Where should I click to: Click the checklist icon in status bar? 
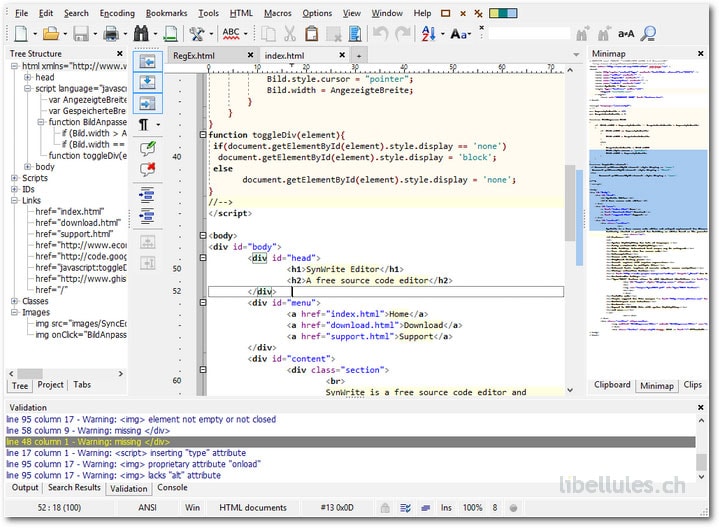pos(405,508)
